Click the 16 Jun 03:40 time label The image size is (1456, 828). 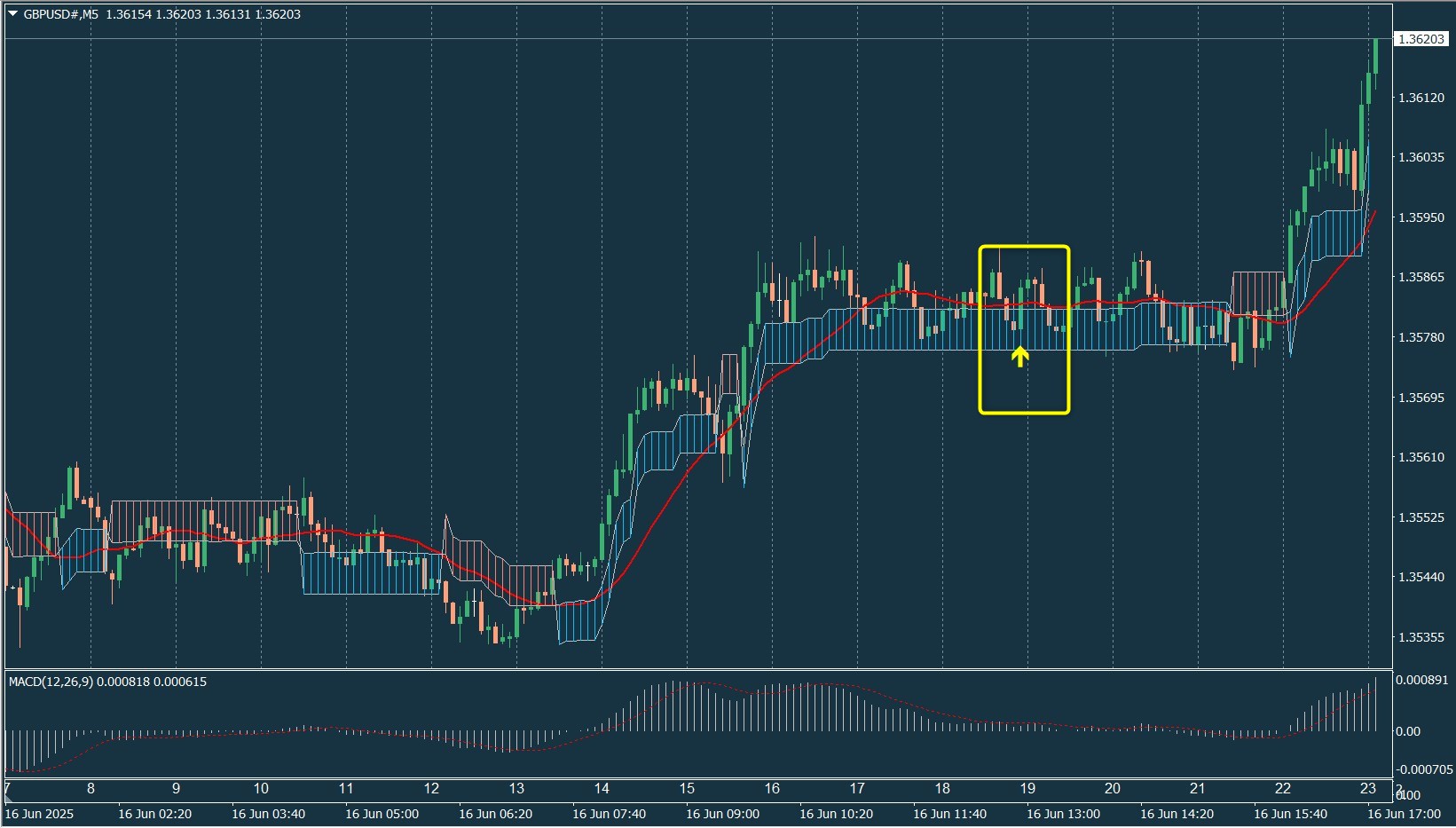click(x=268, y=814)
